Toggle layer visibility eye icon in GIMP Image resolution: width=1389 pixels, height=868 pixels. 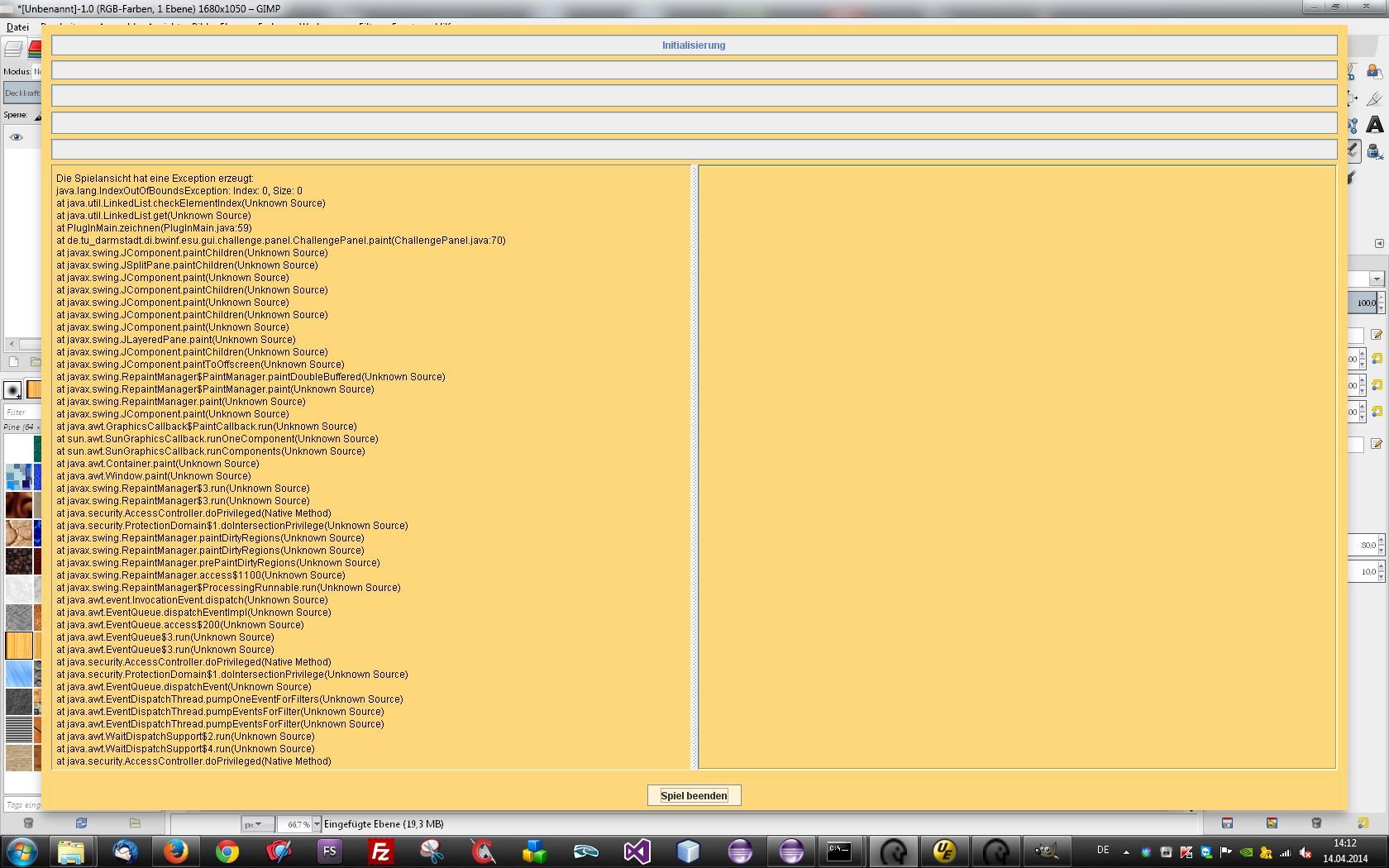pos(16,137)
